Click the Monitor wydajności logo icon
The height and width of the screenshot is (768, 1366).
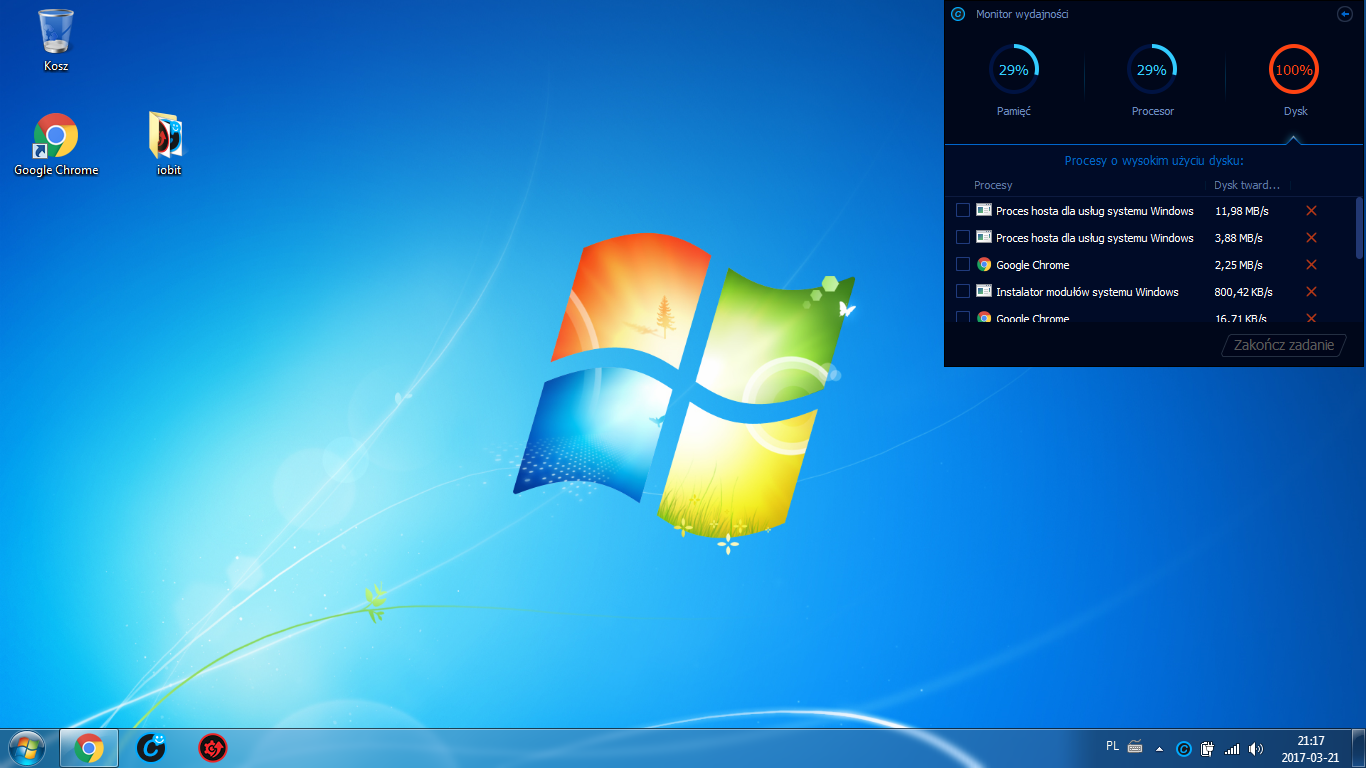coord(958,14)
